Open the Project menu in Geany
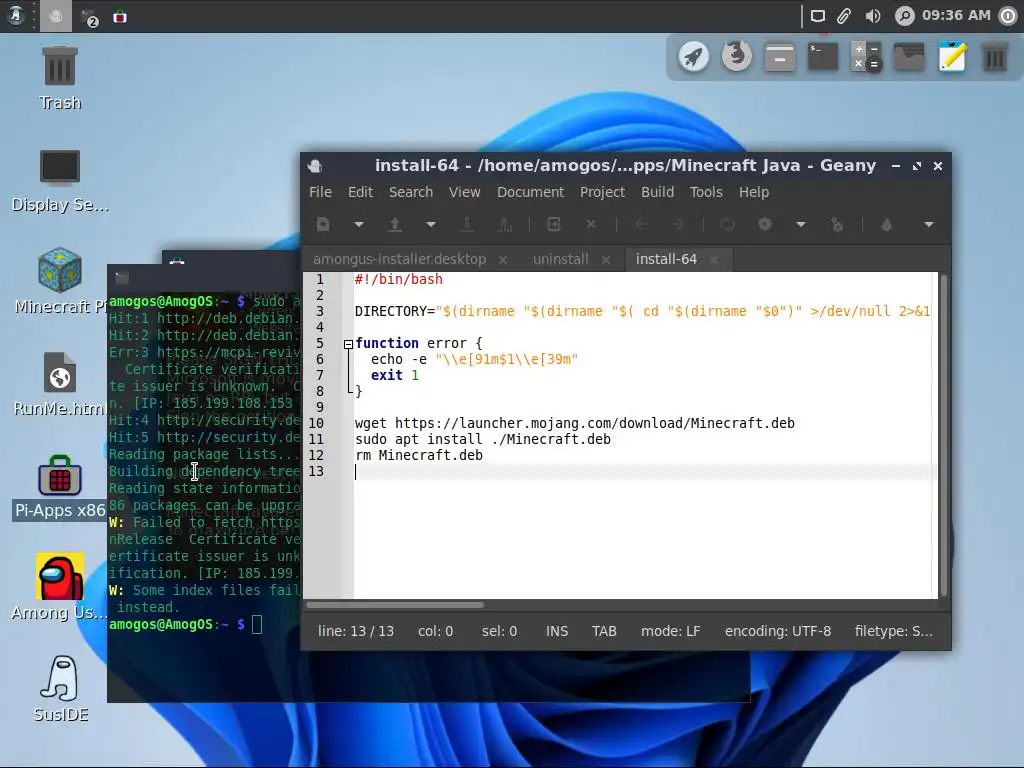The width and height of the screenshot is (1024, 768). [602, 192]
